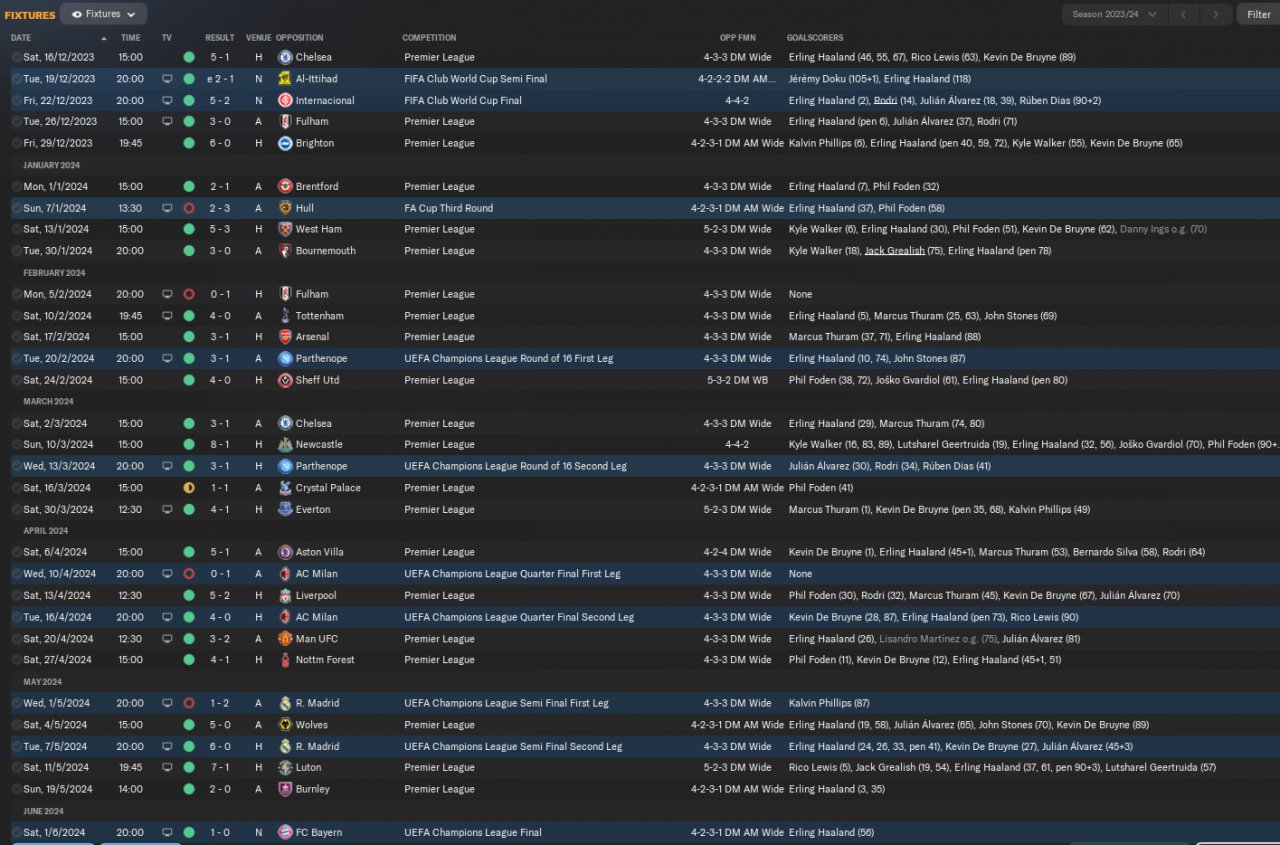The width and height of the screenshot is (1280, 845).
Task: Click the FA Cup Third Round competition
Action: click(x=449, y=208)
